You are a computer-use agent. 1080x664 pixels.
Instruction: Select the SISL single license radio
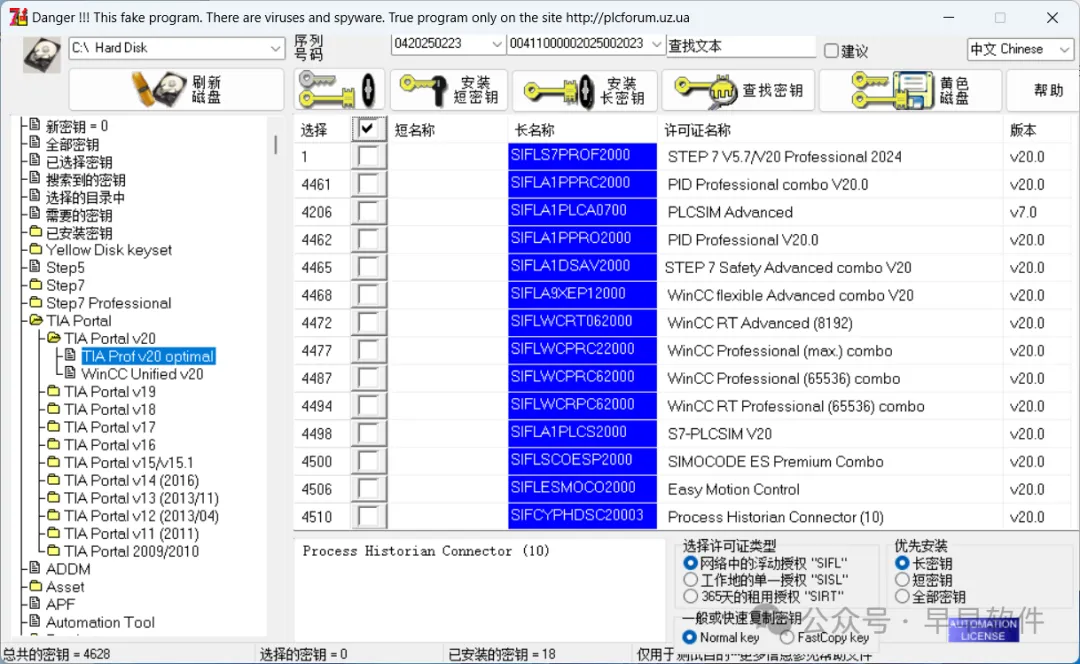tap(690, 579)
